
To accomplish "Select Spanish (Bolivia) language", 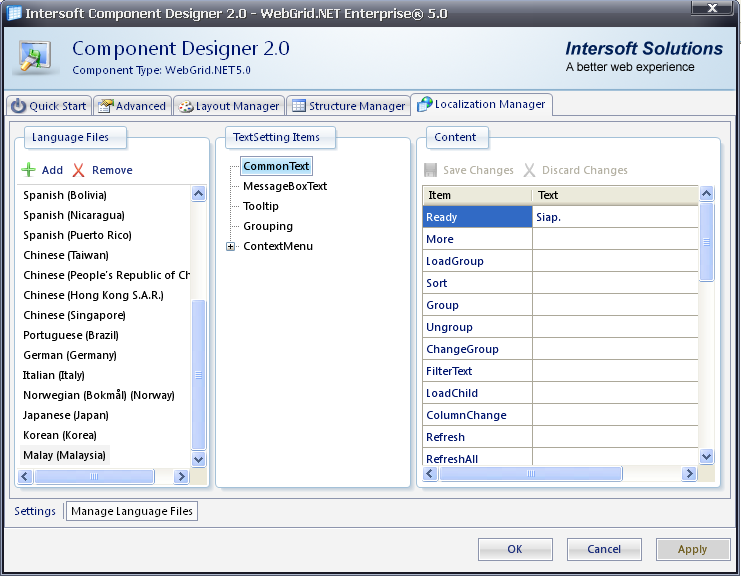I will point(65,195).
